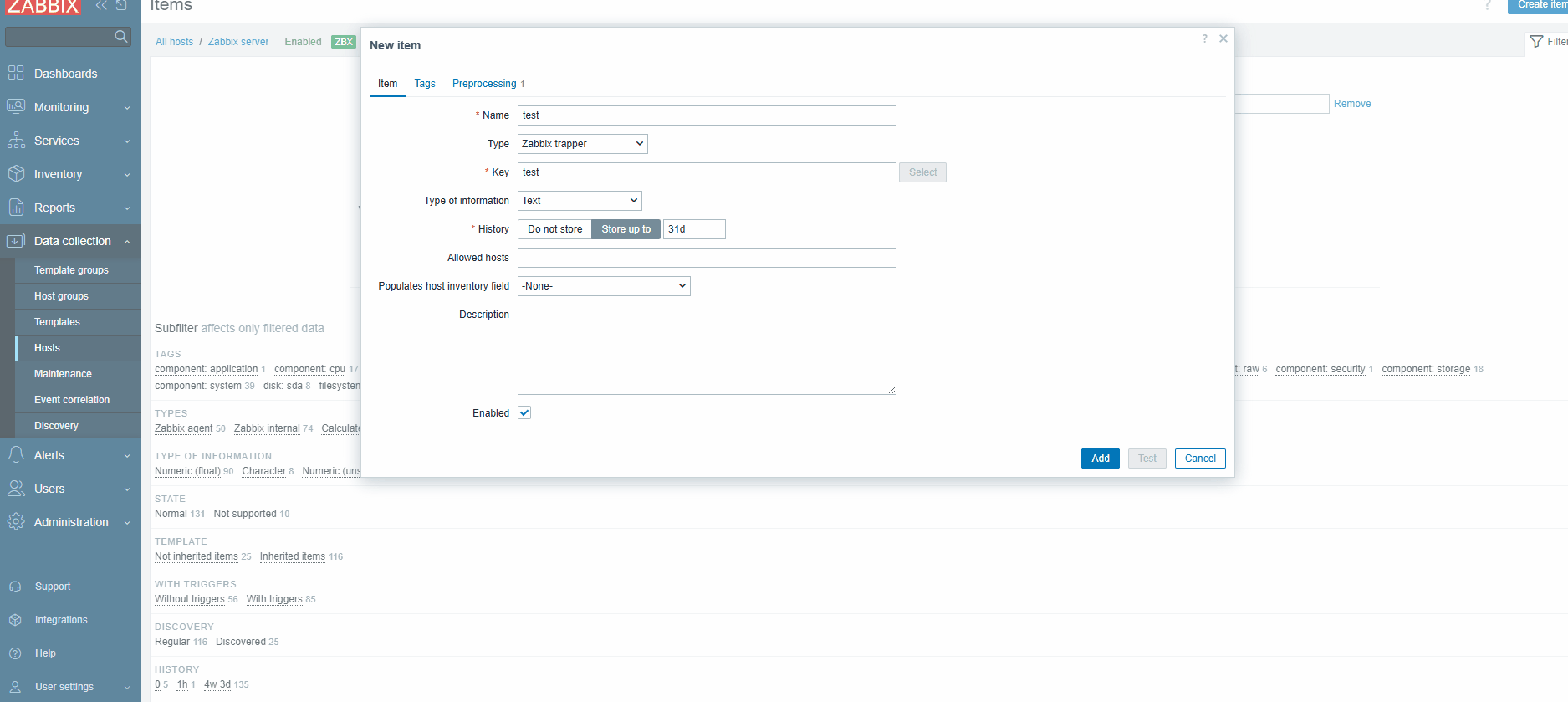This screenshot has width=1568, height=702.
Task: Collapse the sidebar with double-chevron icon
Action: click(x=101, y=5)
